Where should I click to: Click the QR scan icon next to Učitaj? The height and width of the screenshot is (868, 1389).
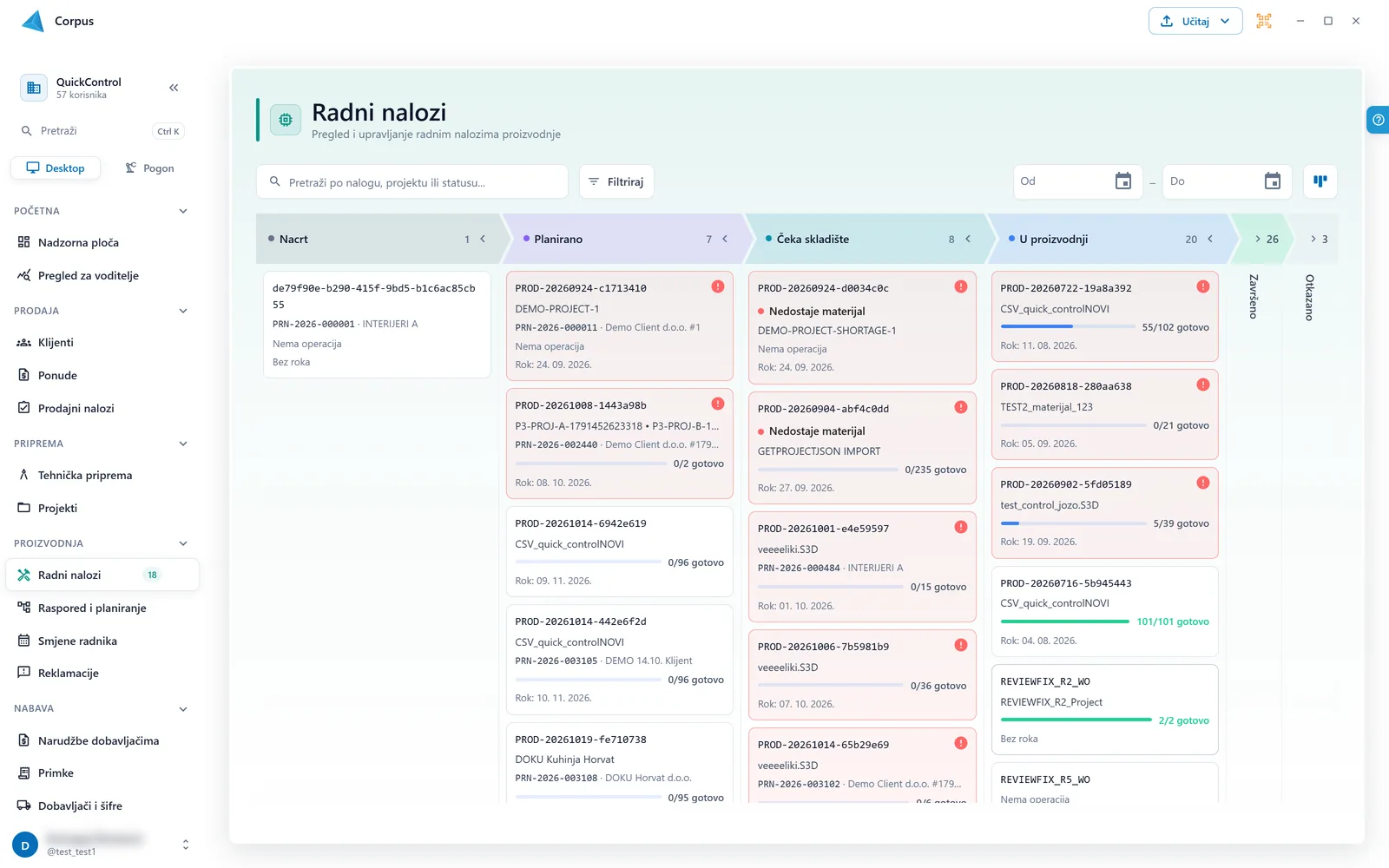click(1264, 21)
